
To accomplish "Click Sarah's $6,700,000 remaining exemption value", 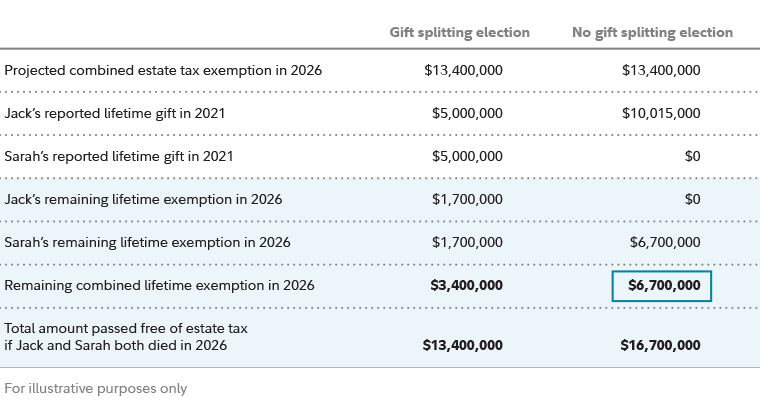I will click(664, 243).
